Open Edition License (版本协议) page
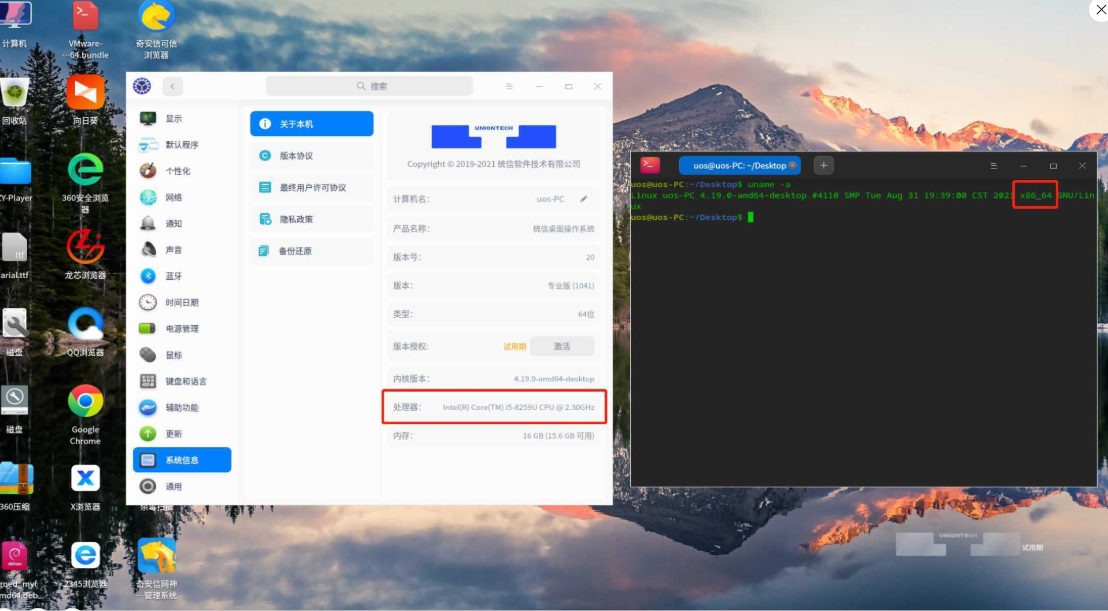Screen dimensions: 1108x611 pos(312,155)
